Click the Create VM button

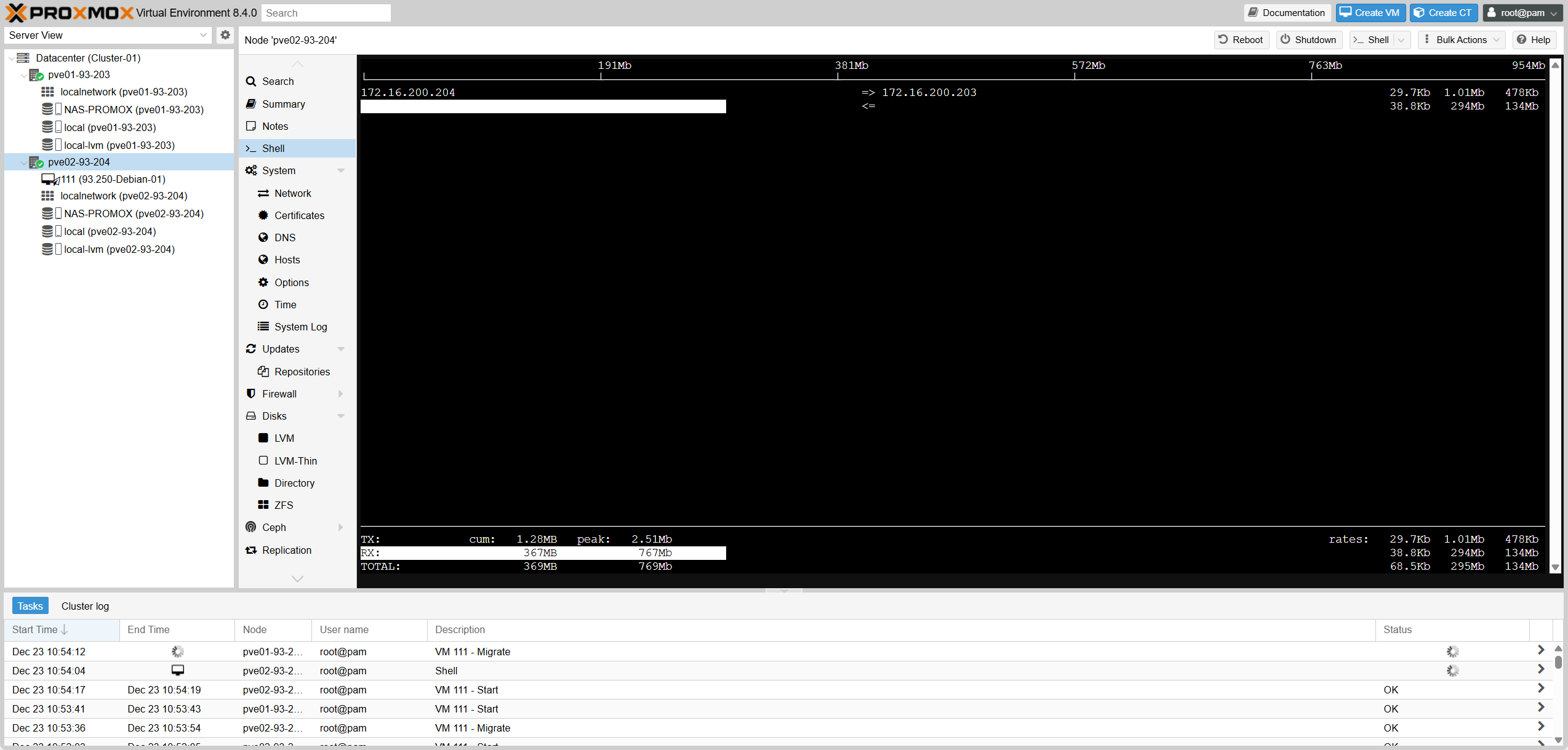click(x=1370, y=13)
